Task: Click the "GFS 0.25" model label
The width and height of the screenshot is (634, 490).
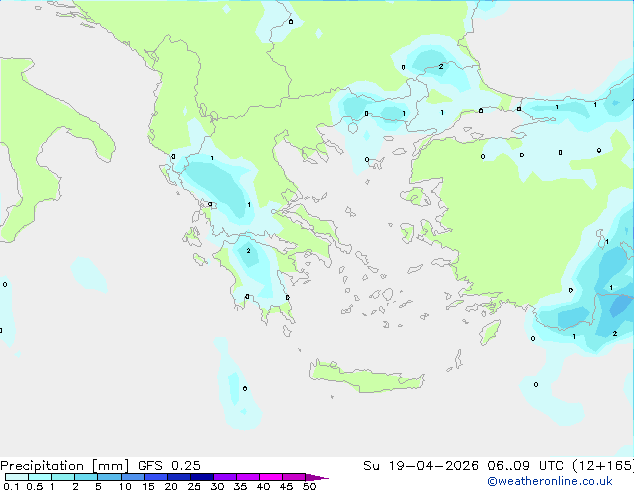Action: (169, 466)
